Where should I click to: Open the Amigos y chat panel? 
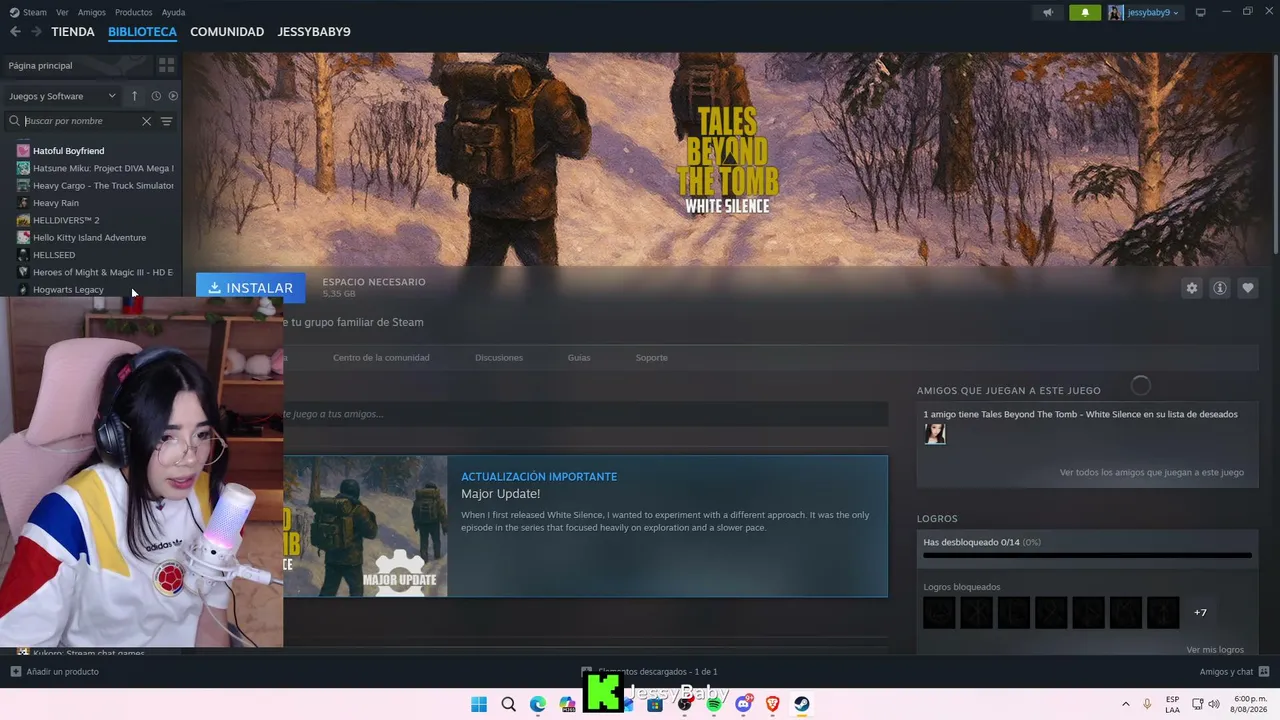1234,672
